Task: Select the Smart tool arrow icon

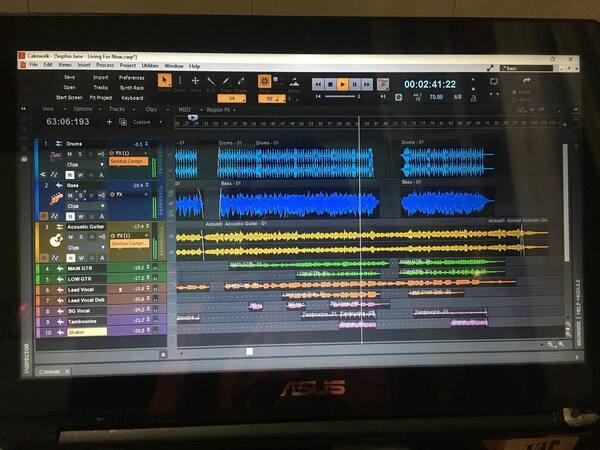Action: 165,81
